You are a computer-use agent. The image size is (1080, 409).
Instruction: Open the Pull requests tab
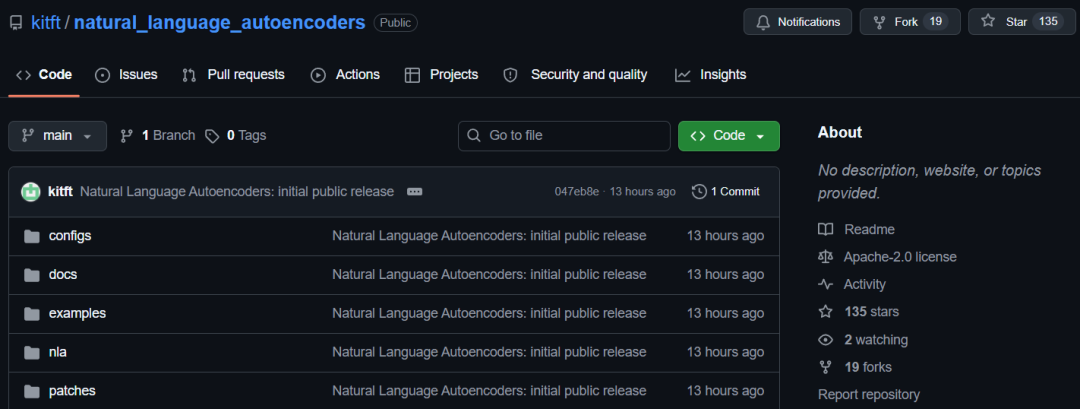tap(233, 74)
